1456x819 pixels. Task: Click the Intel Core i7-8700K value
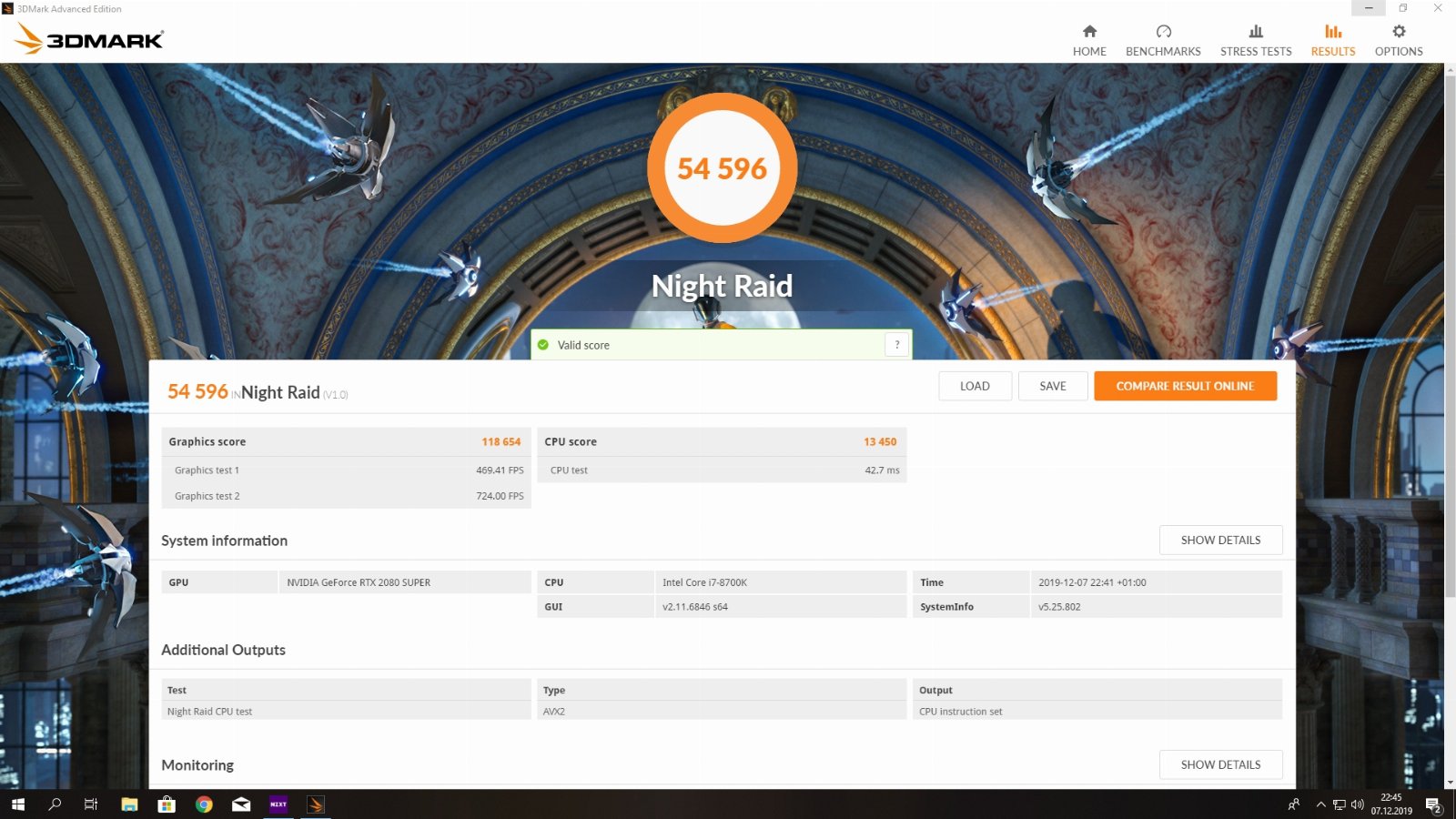(x=704, y=582)
